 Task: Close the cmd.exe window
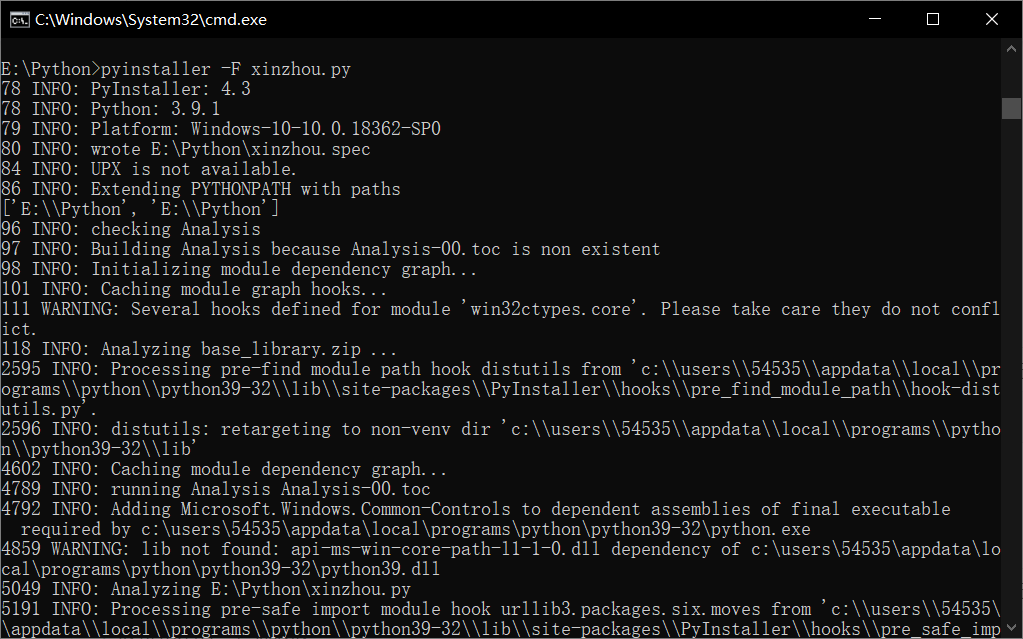point(992,19)
